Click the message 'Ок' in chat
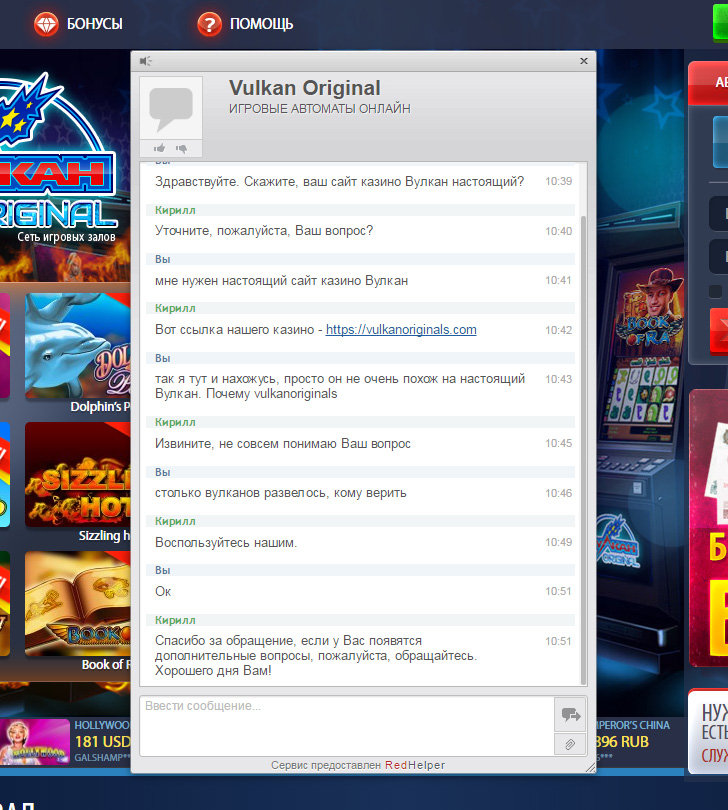Image resolution: width=728 pixels, height=810 pixels. [163, 591]
